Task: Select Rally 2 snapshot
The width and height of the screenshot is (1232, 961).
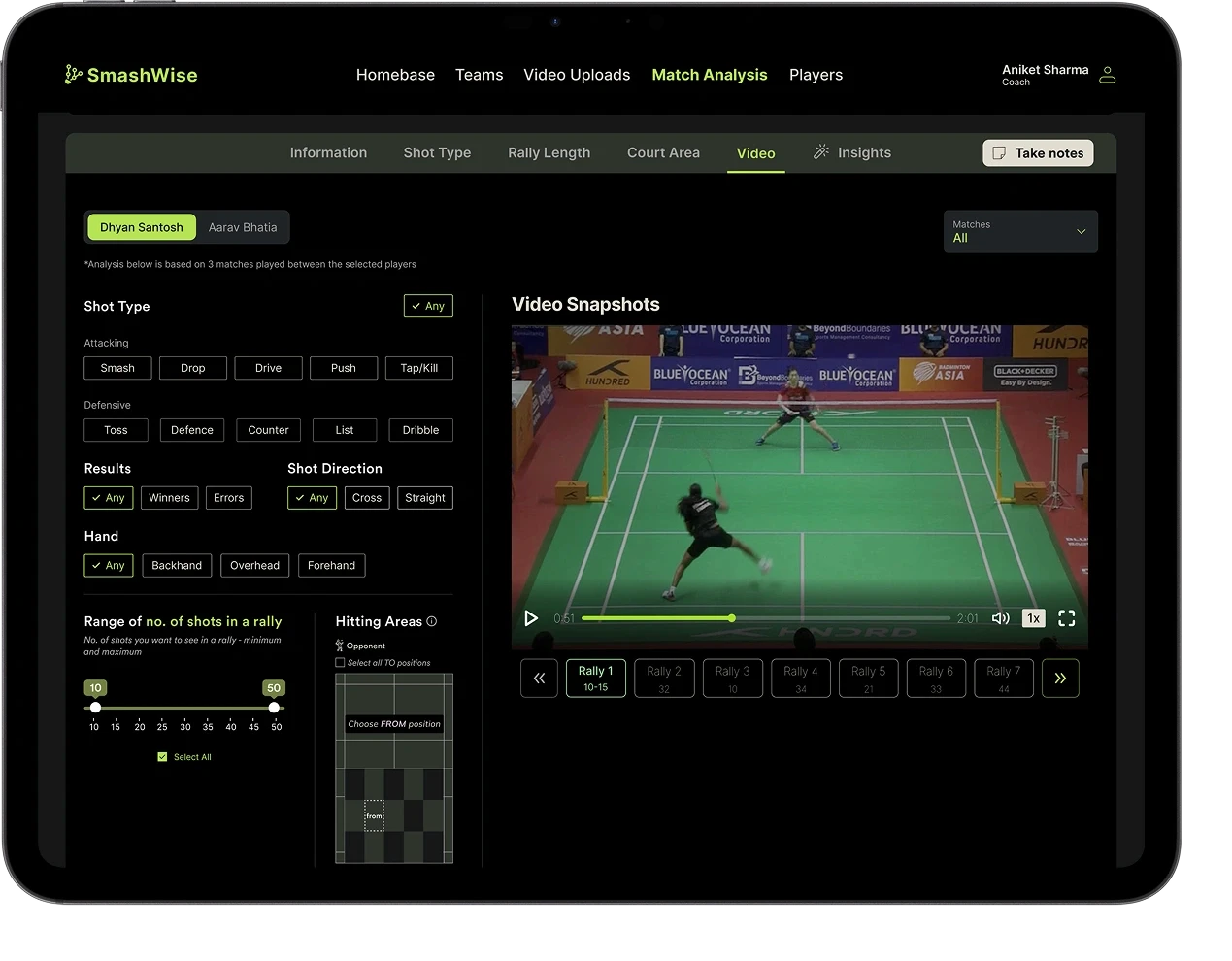Action: point(664,679)
